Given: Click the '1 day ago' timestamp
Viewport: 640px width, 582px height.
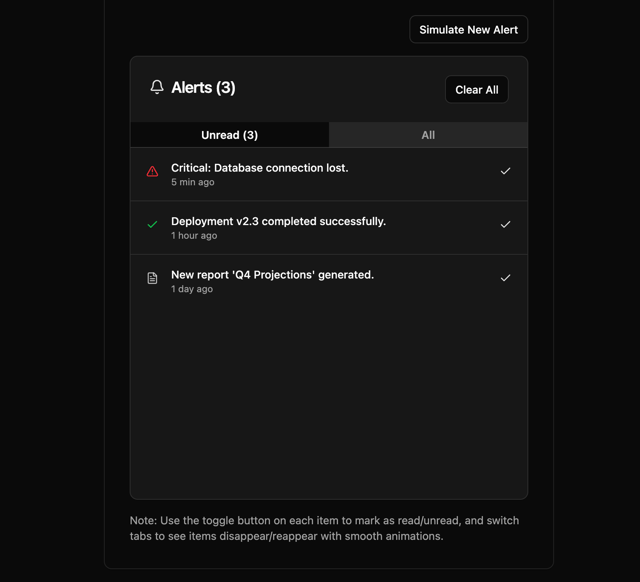Looking at the screenshot, I should point(192,289).
